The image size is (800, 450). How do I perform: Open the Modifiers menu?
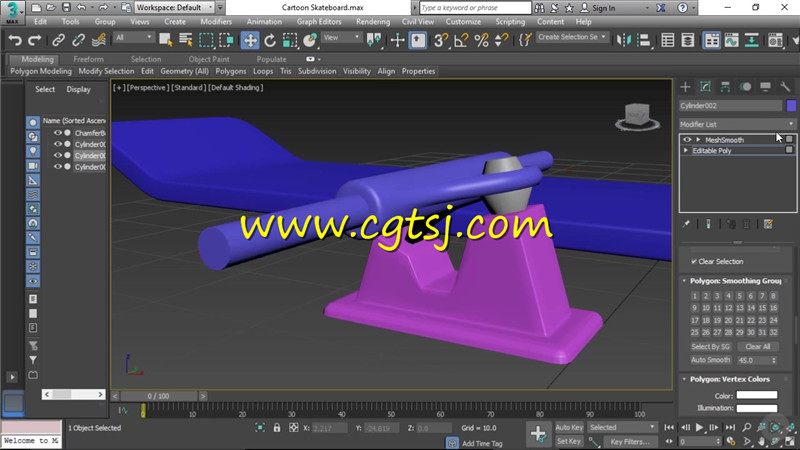(216, 22)
